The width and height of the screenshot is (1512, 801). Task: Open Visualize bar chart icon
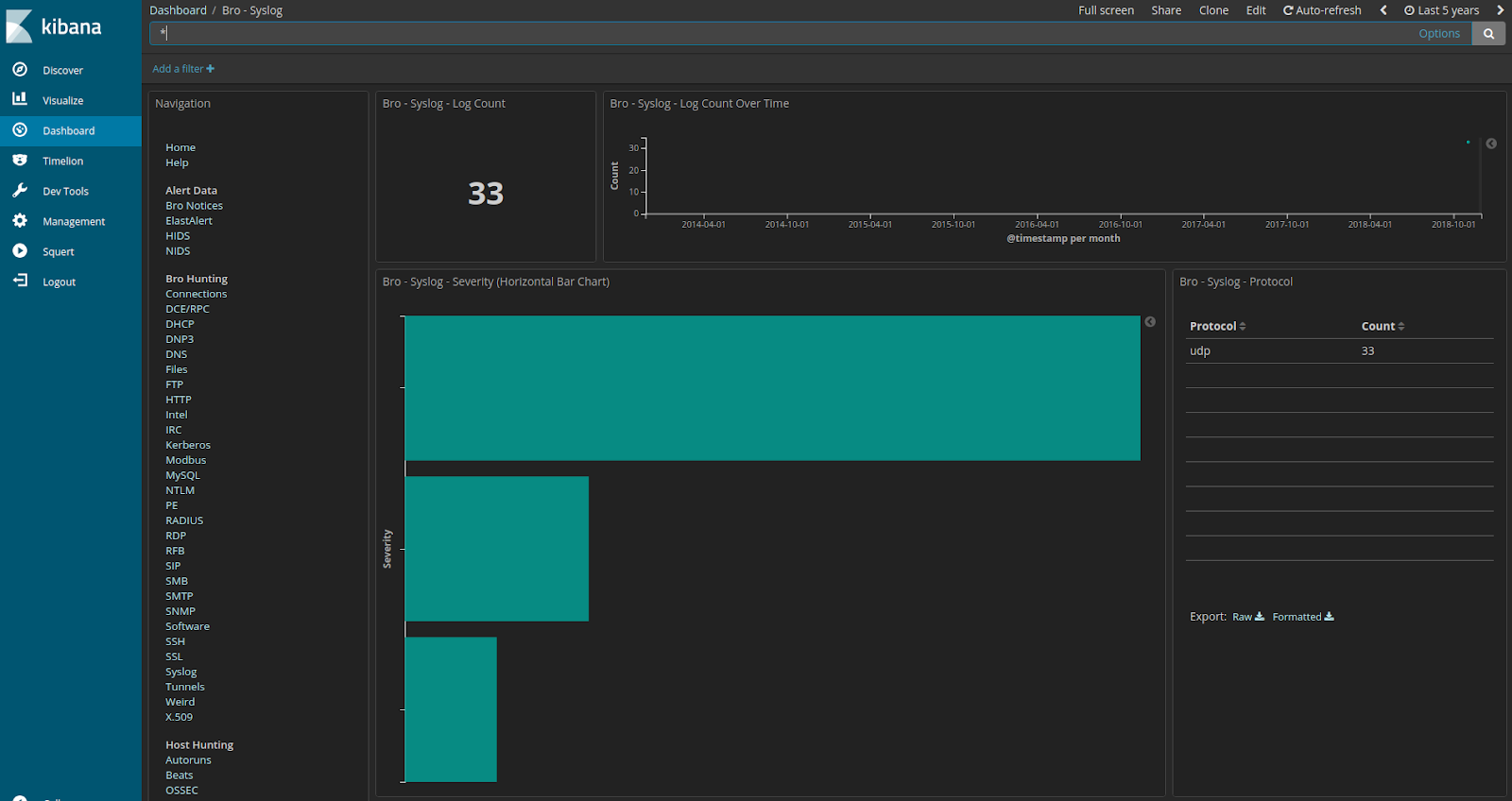20,99
